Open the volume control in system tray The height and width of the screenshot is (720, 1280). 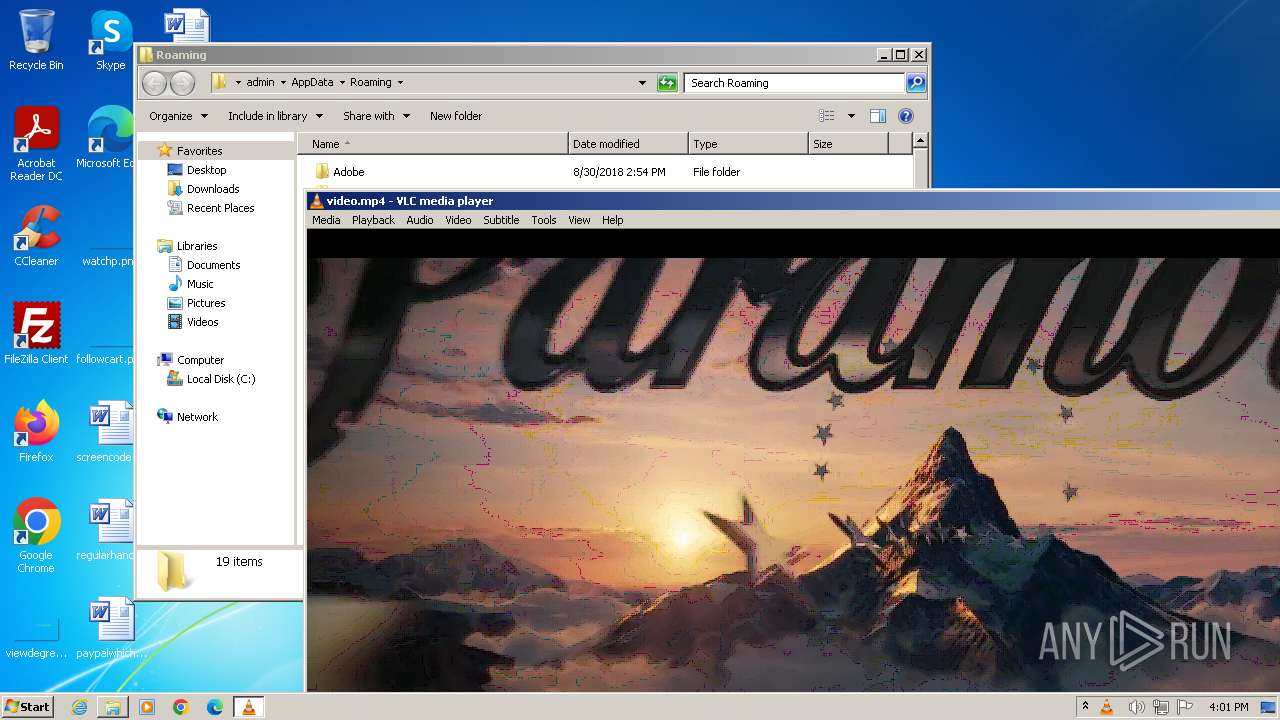pos(1137,707)
